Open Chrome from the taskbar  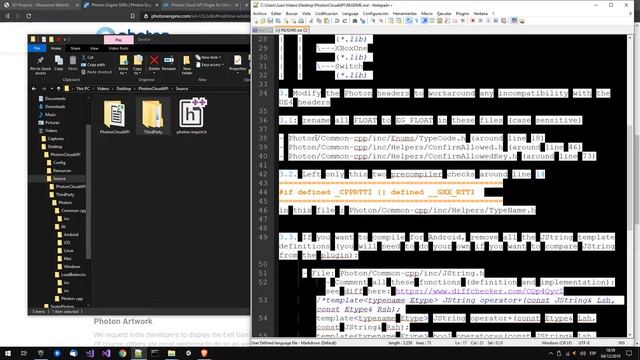(122, 353)
